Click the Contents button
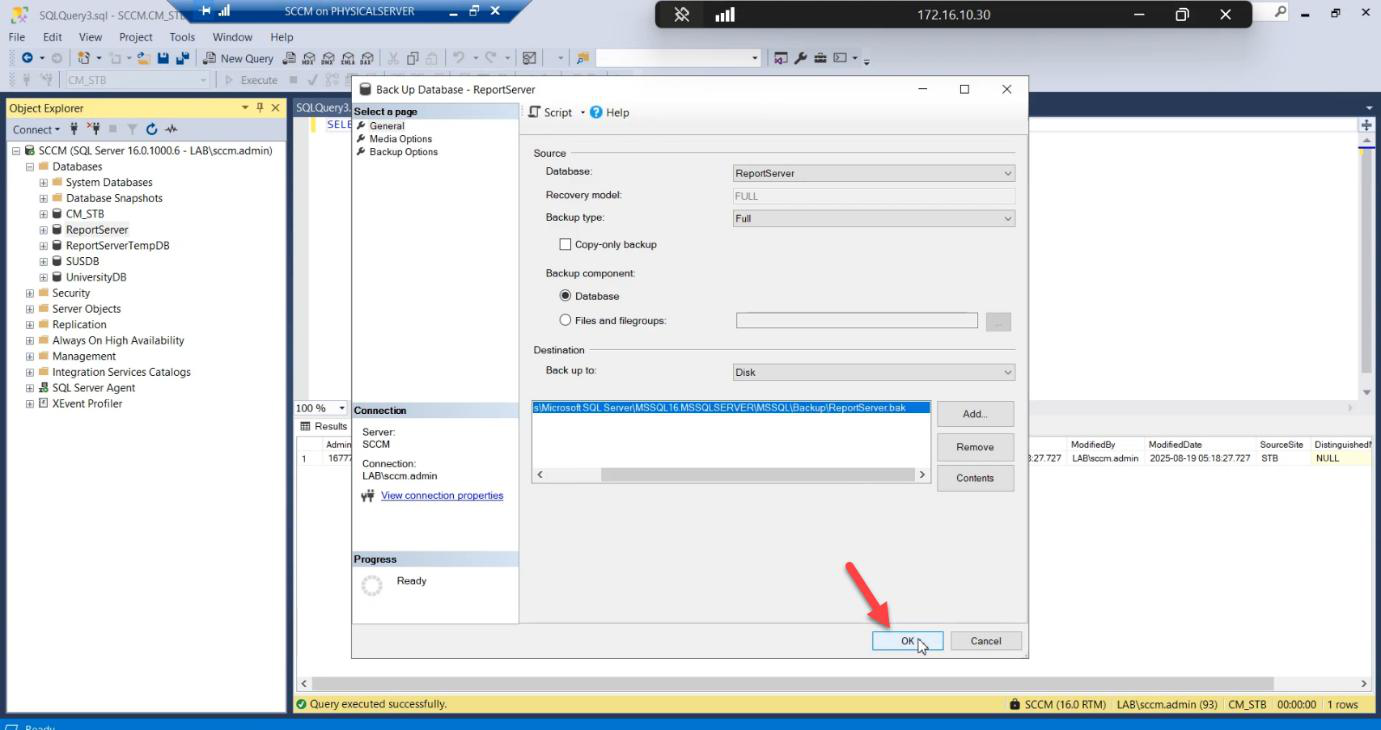The image size is (1381, 730). pyautogui.click(x=975, y=478)
